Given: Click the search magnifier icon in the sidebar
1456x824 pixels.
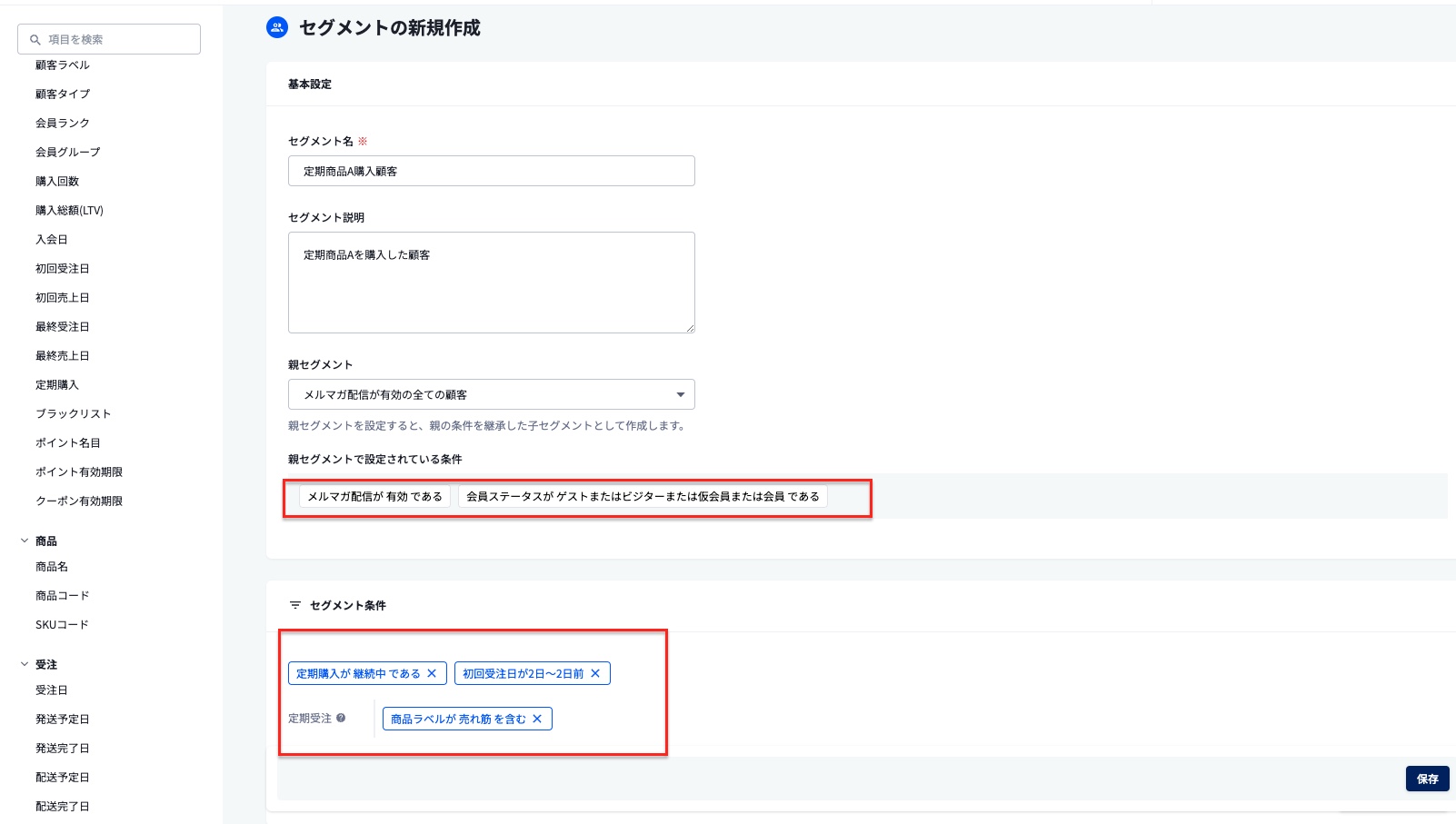Looking at the screenshot, I should 34,39.
